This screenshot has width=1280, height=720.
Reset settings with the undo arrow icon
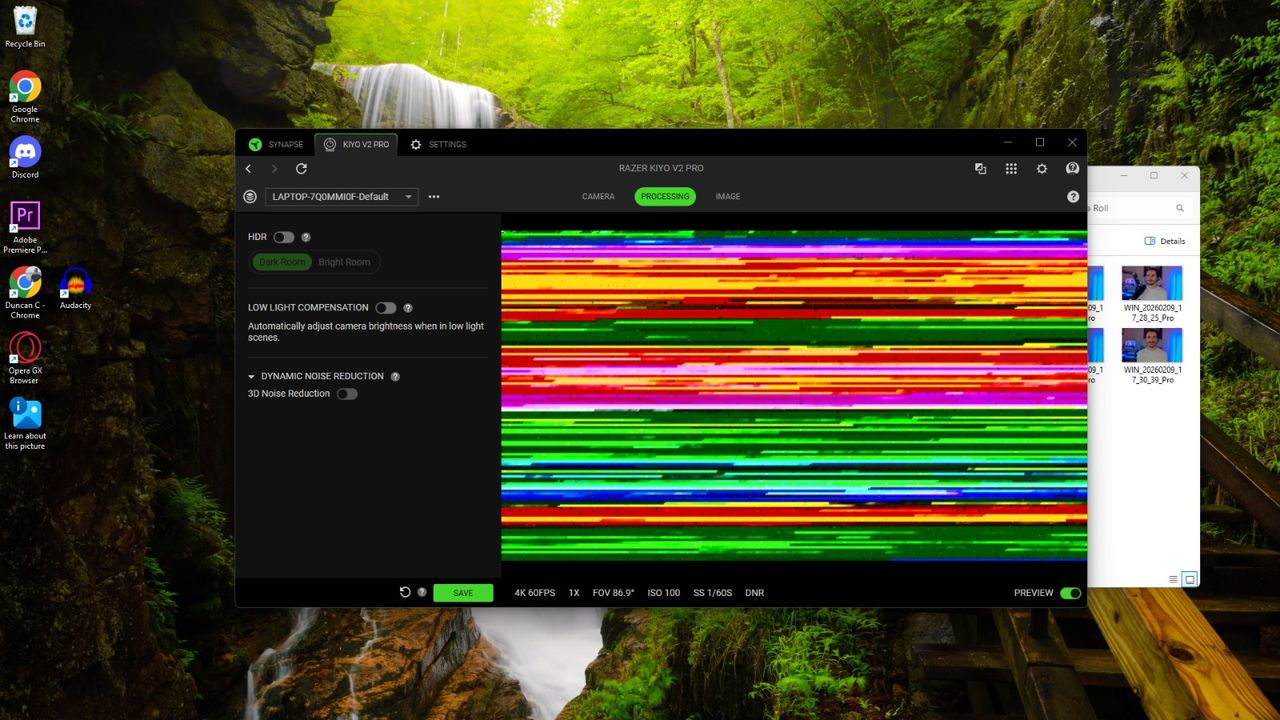point(405,592)
